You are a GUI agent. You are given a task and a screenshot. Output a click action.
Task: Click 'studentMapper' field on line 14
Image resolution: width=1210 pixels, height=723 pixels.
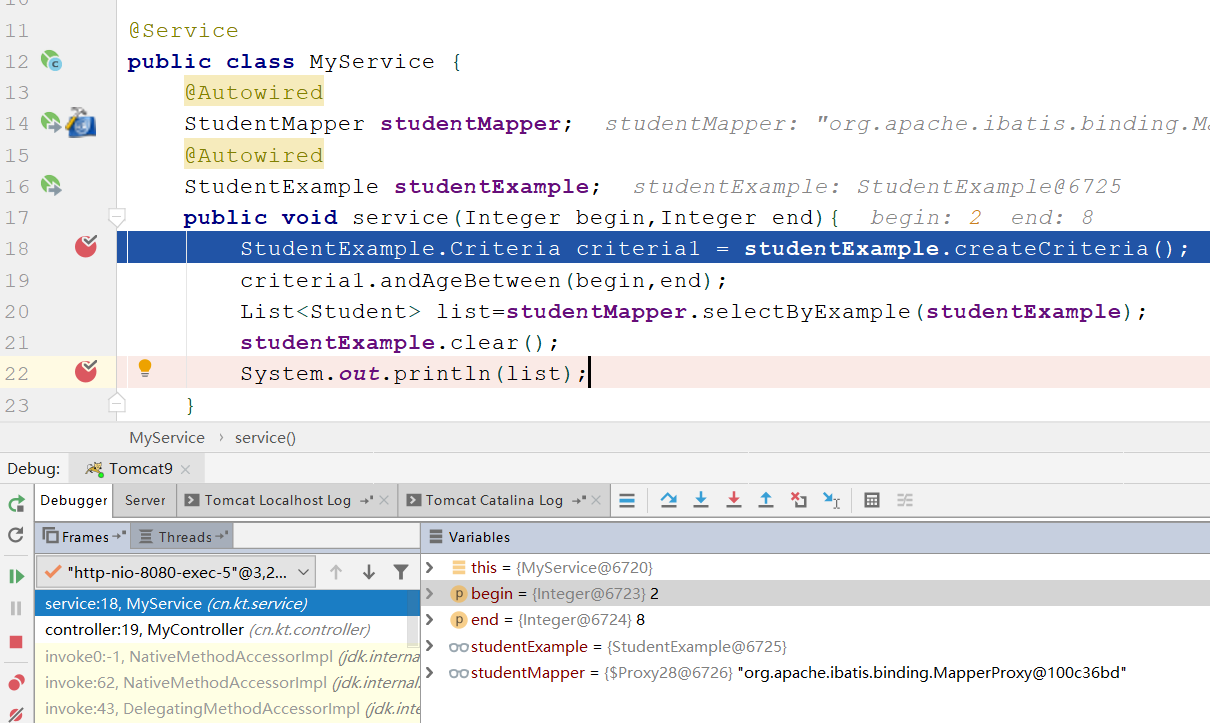click(470, 124)
